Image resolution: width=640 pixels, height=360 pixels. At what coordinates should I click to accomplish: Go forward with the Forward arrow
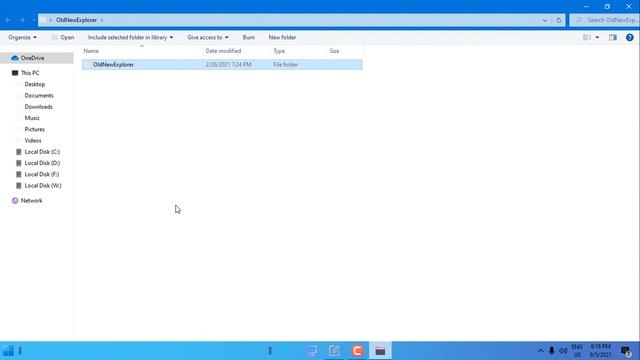(x=22, y=20)
